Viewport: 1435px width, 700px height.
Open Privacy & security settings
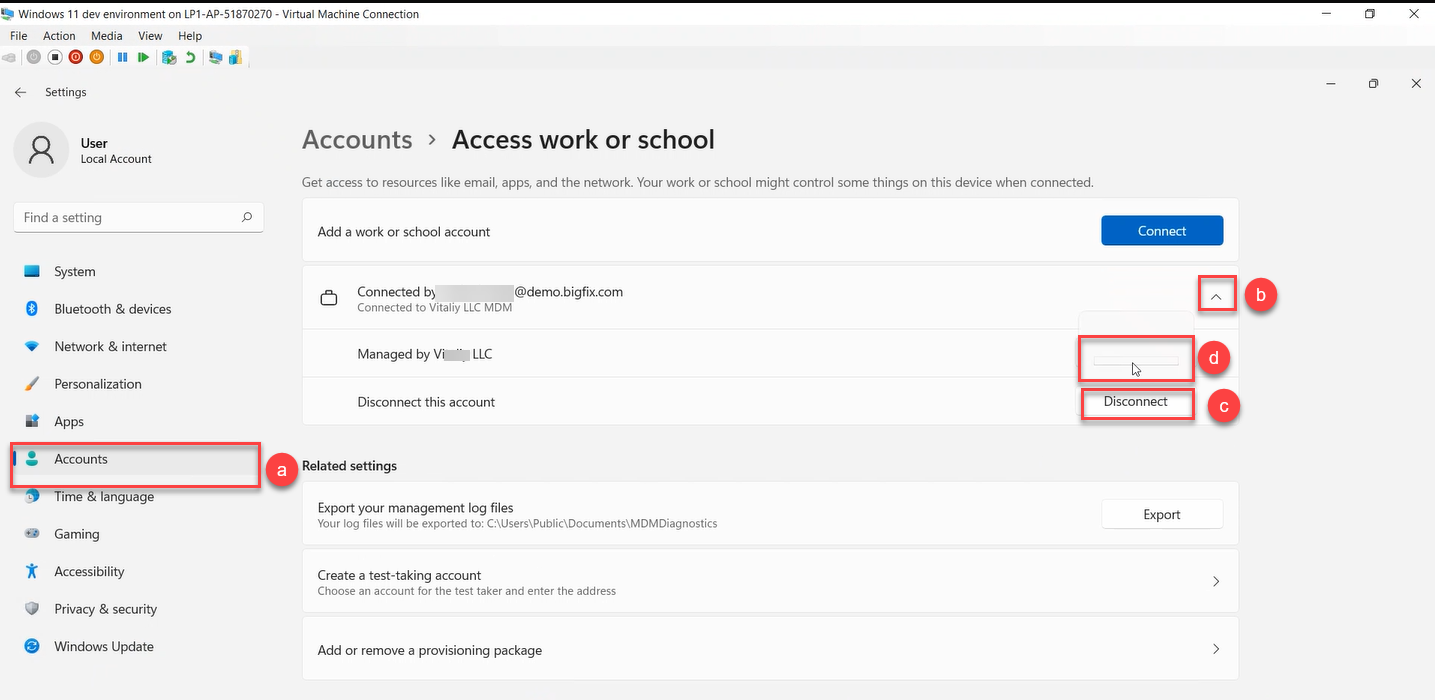(105, 609)
